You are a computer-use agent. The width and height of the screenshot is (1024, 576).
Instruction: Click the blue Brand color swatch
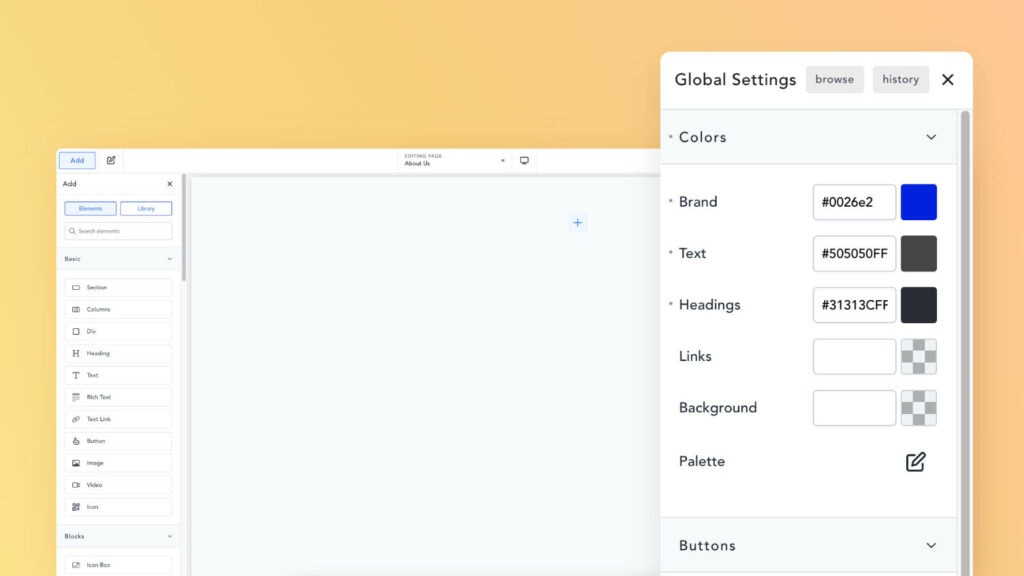click(x=918, y=202)
